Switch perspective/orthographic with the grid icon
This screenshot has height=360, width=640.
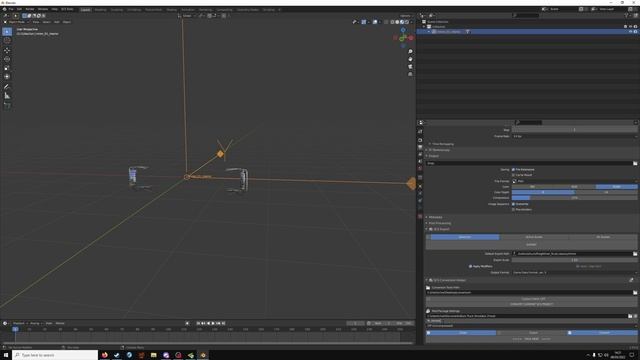click(410, 74)
